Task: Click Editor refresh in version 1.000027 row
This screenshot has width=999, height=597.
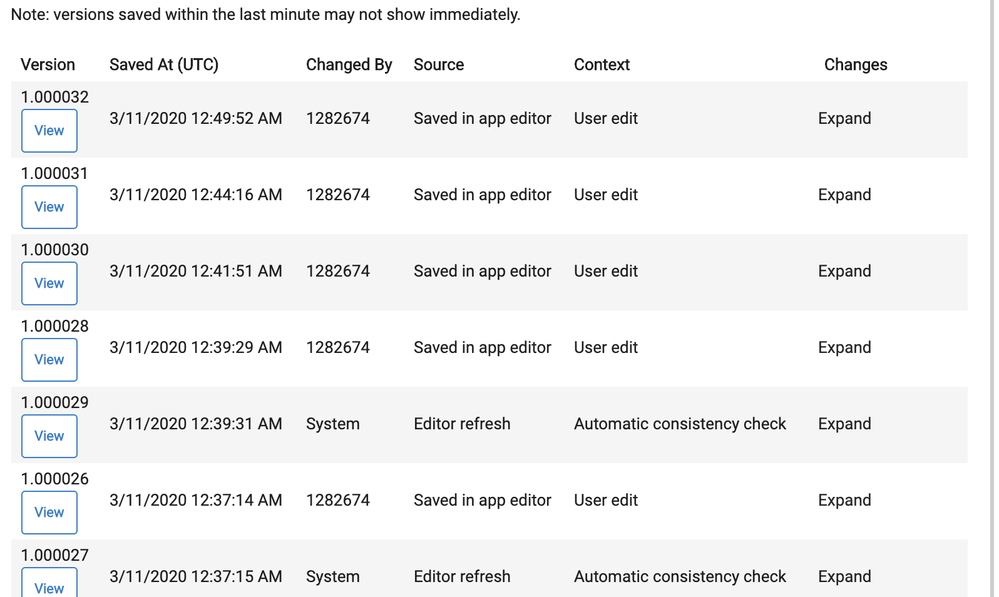Action: point(462,577)
